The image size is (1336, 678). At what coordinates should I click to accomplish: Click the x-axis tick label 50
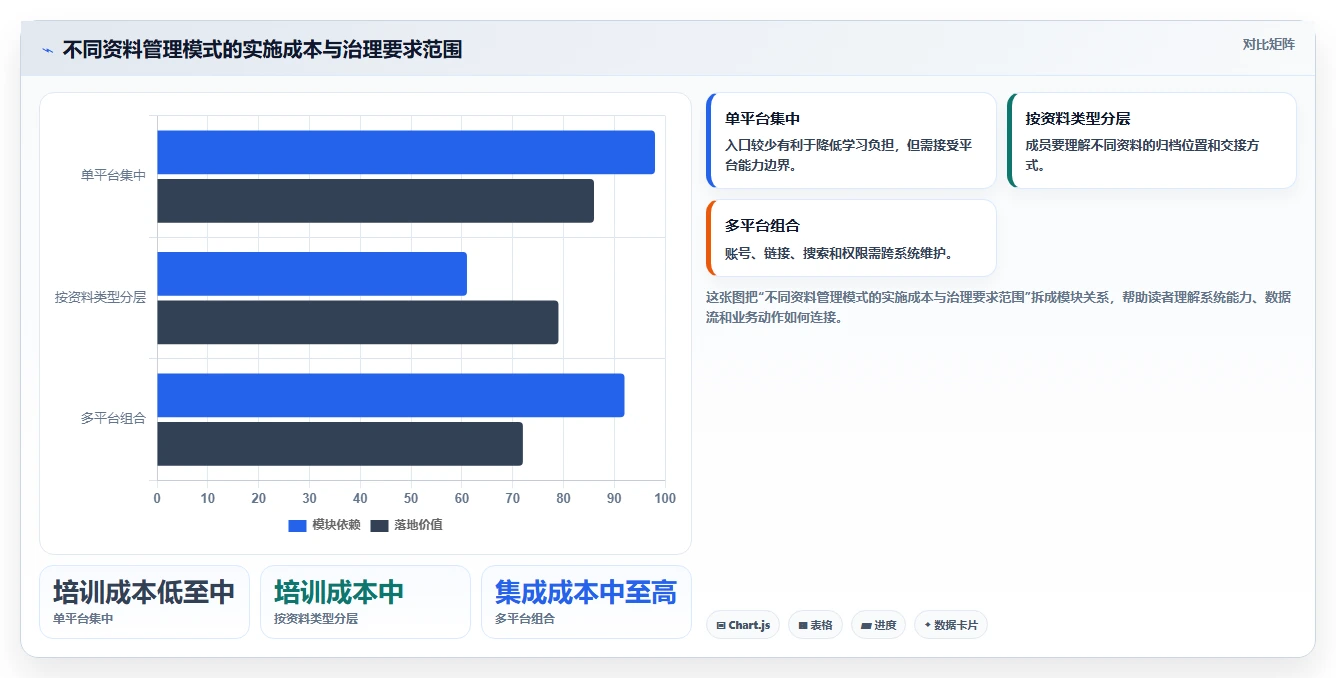pyautogui.click(x=411, y=498)
